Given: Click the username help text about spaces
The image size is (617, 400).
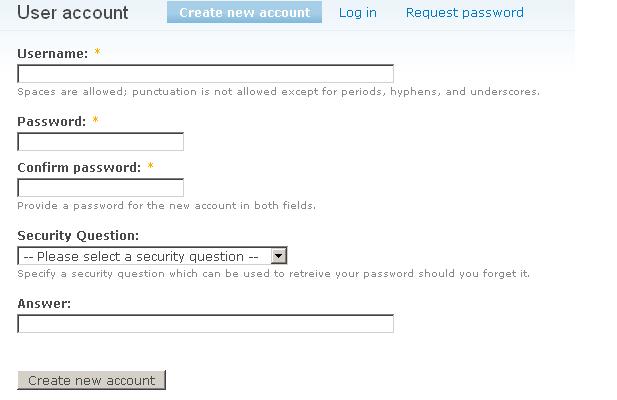Looking at the screenshot, I should pyautogui.click(x=278, y=92).
